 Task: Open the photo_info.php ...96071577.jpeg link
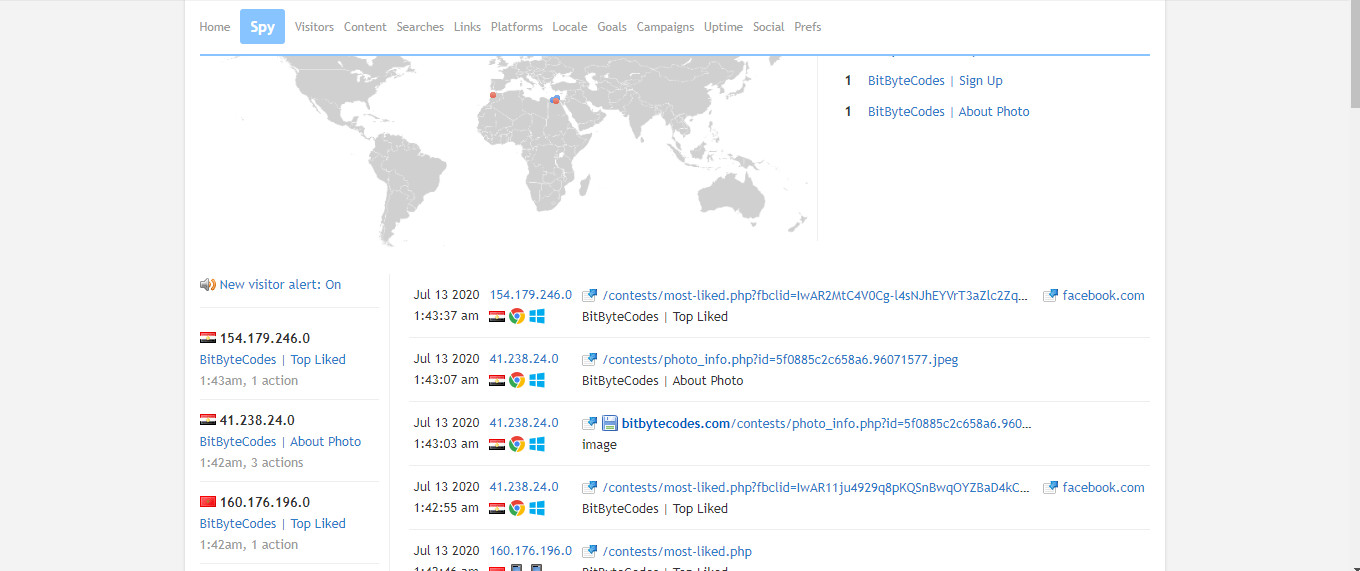(780, 360)
